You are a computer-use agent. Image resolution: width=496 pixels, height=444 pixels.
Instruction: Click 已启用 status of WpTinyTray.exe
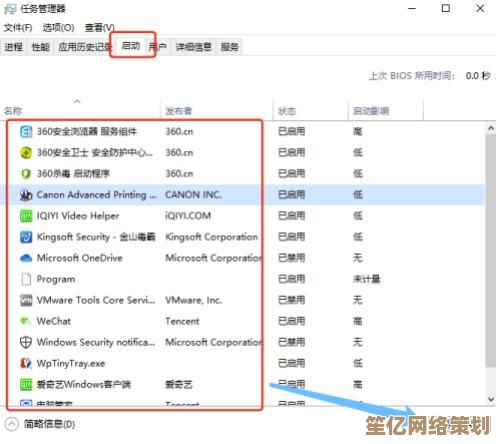[292, 363]
